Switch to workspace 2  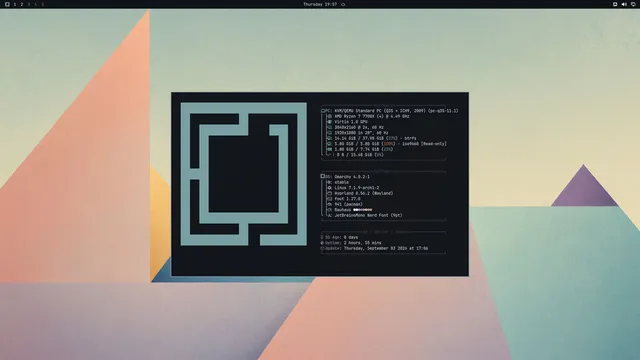point(22,4)
